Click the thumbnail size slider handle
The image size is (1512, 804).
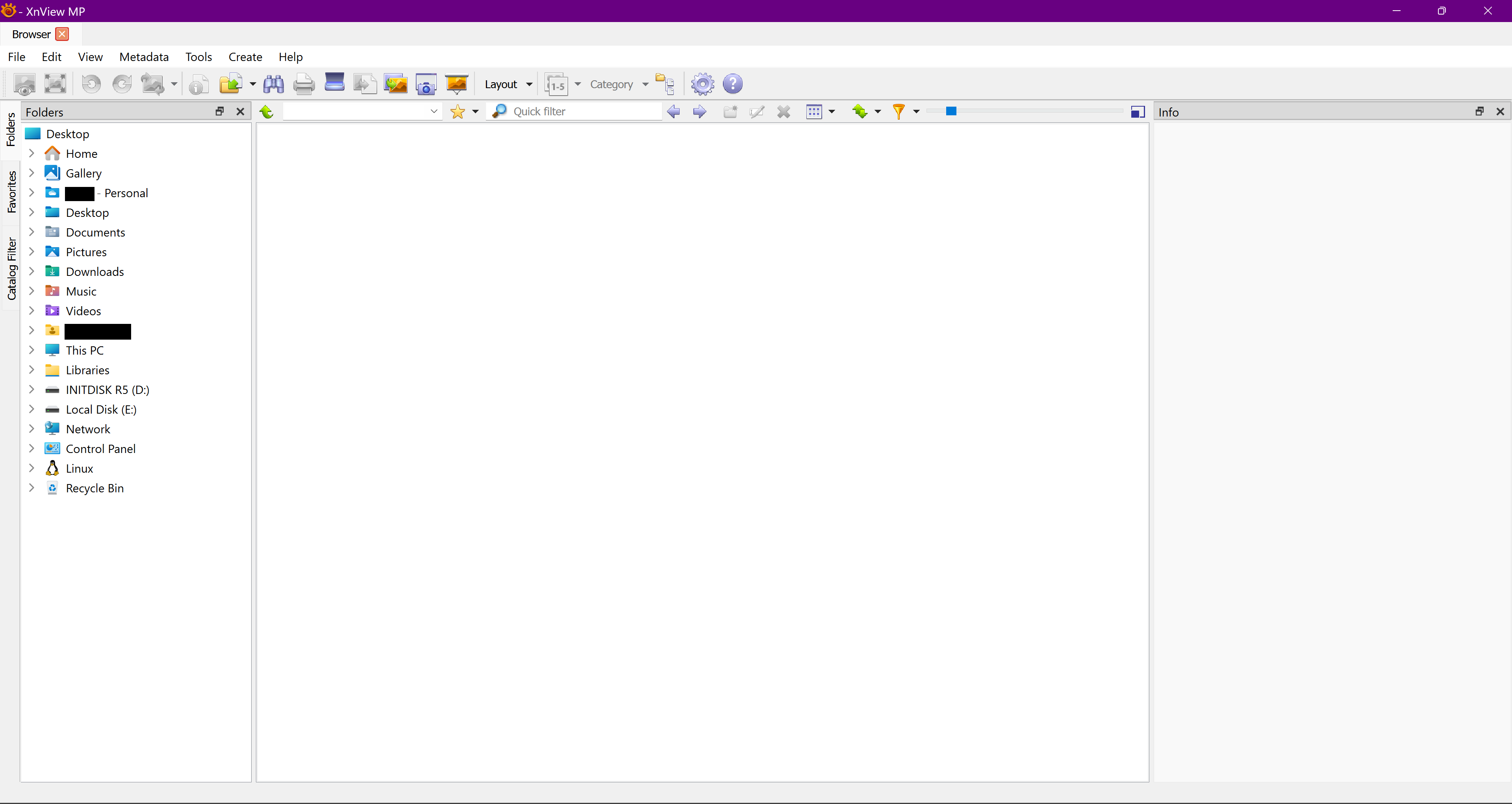tap(951, 111)
